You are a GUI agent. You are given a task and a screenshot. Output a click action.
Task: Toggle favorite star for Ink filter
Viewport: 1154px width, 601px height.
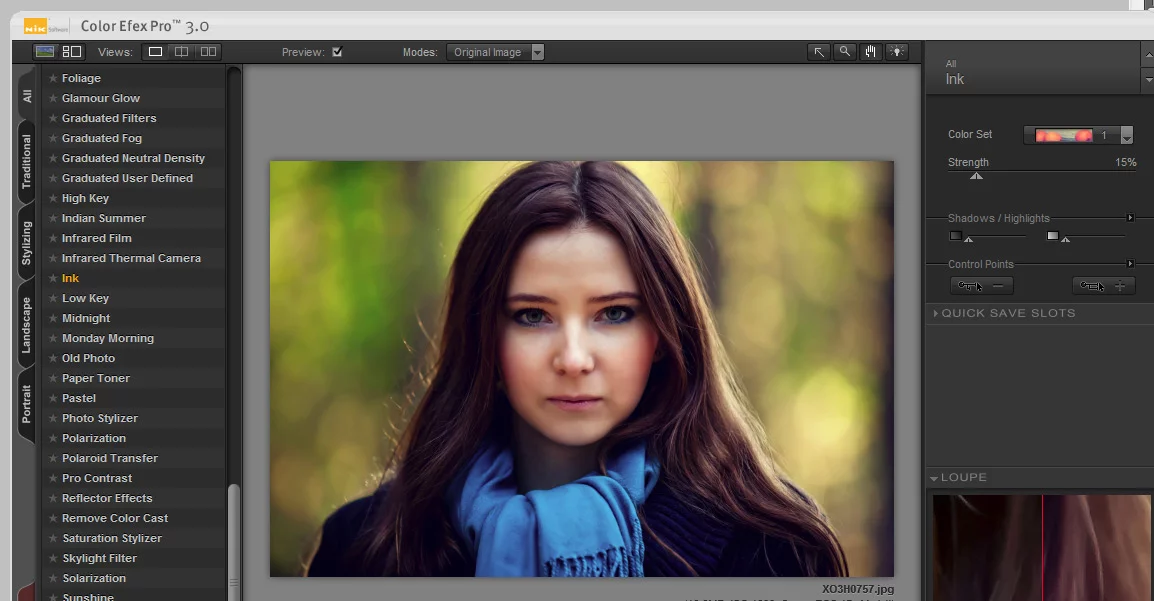[53, 278]
